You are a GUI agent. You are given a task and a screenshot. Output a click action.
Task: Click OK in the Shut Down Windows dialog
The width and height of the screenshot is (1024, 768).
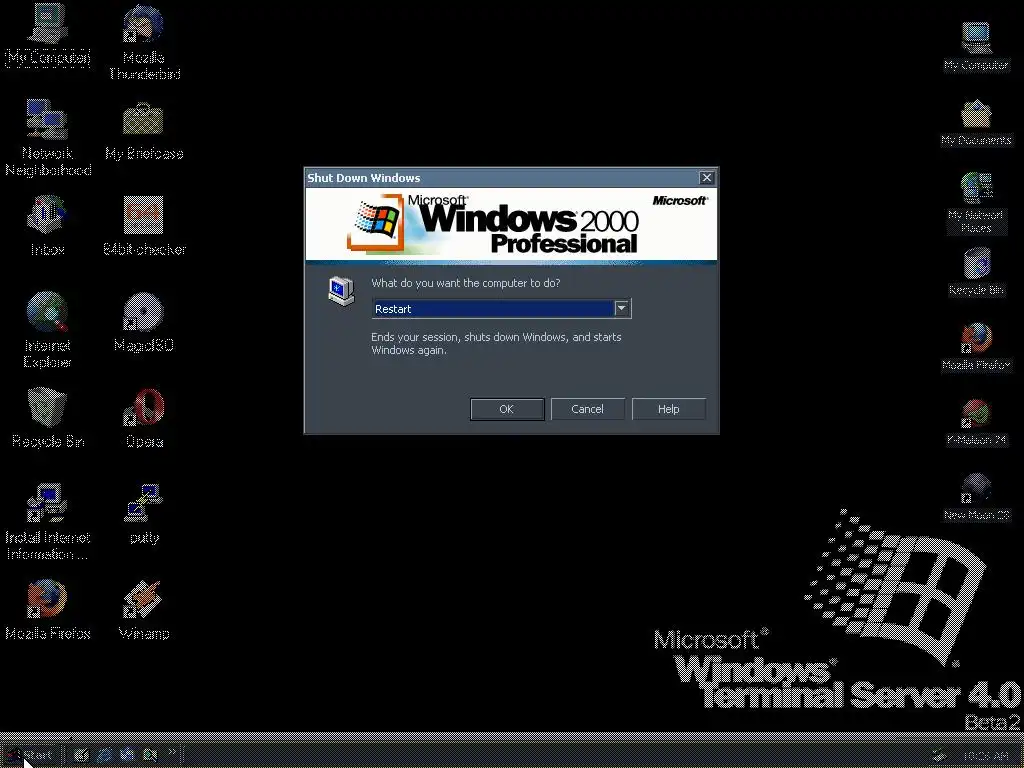tap(507, 409)
